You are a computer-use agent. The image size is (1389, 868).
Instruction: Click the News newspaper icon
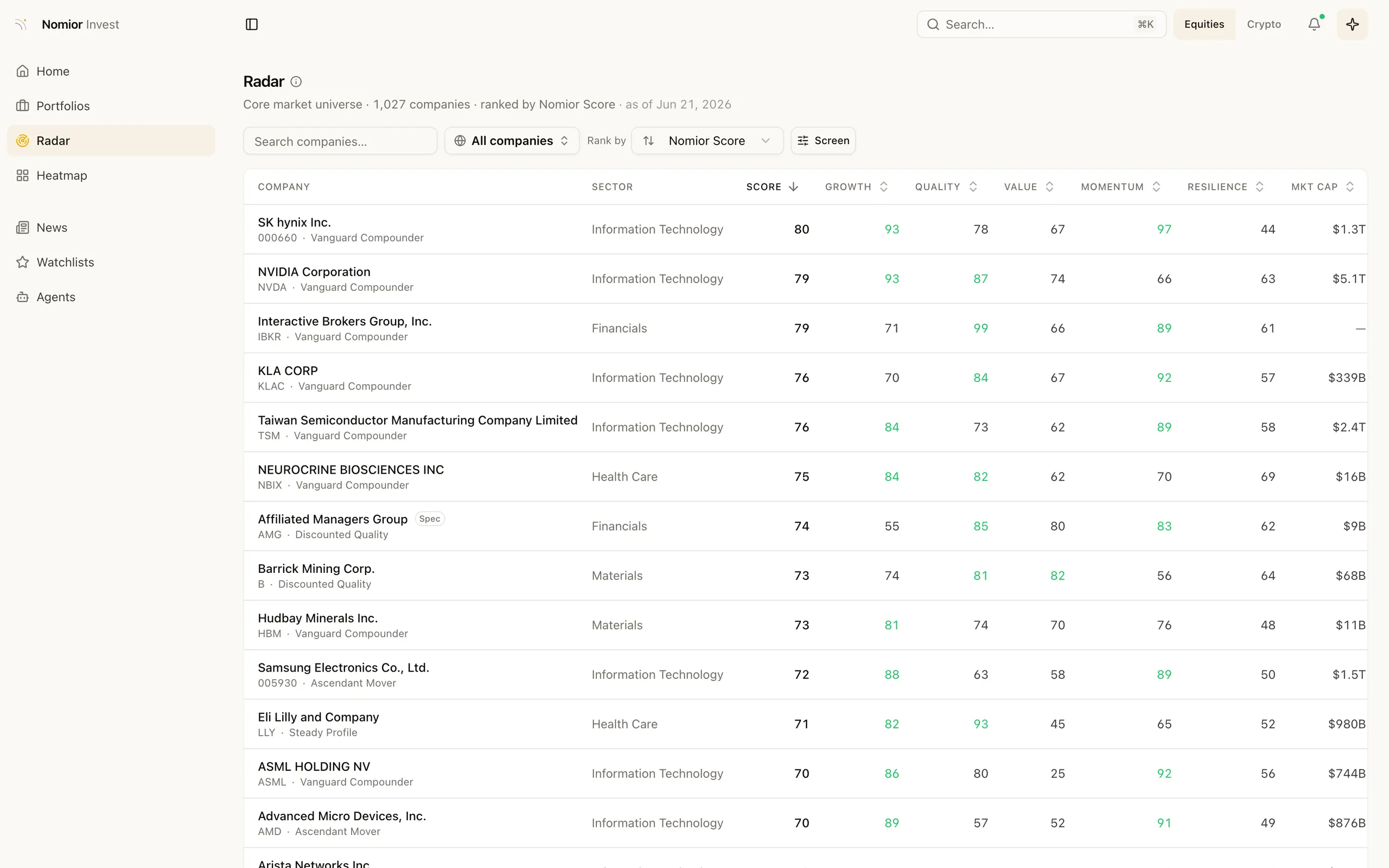pyautogui.click(x=22, y=227)
